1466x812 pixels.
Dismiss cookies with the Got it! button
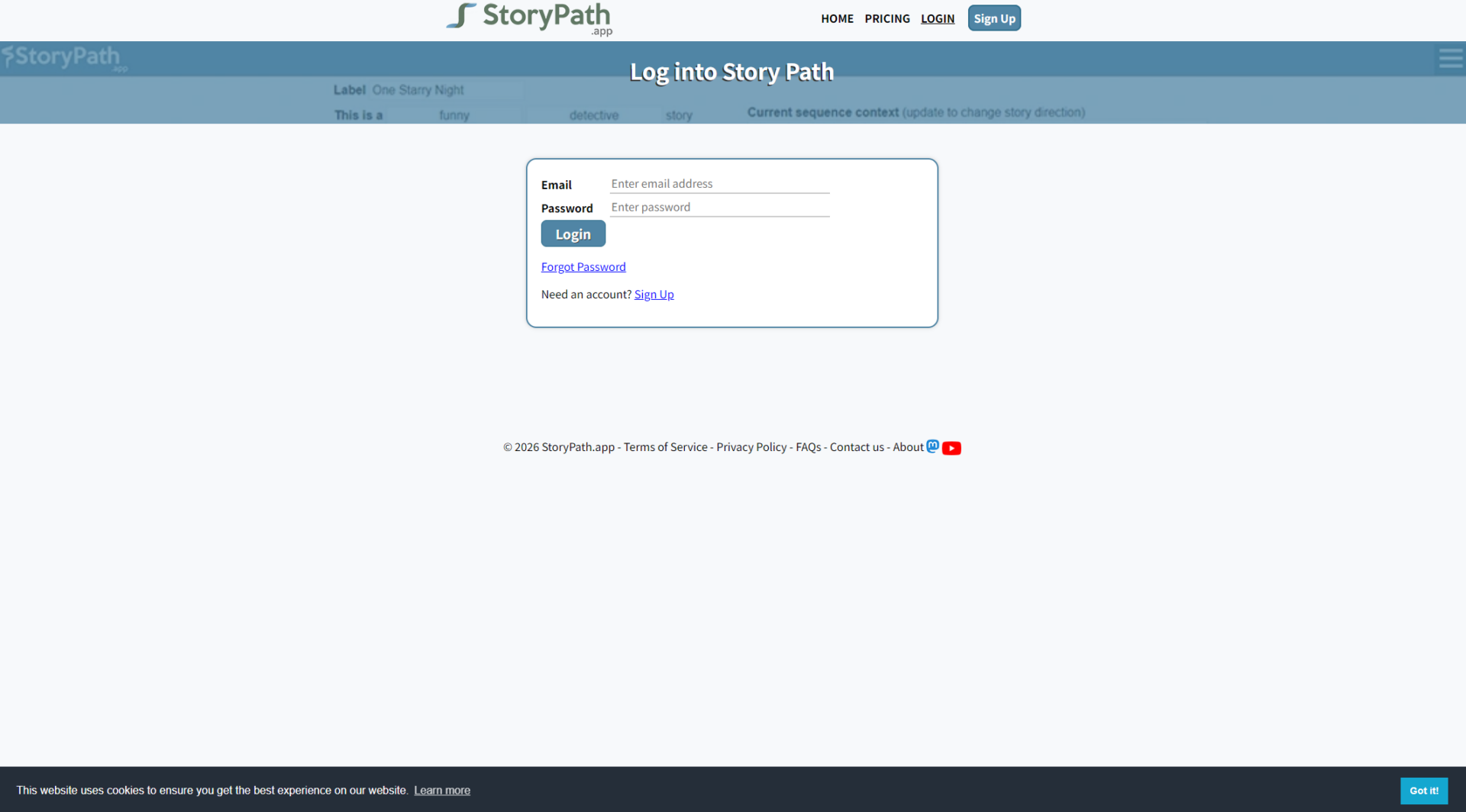tap(1424, 791)
